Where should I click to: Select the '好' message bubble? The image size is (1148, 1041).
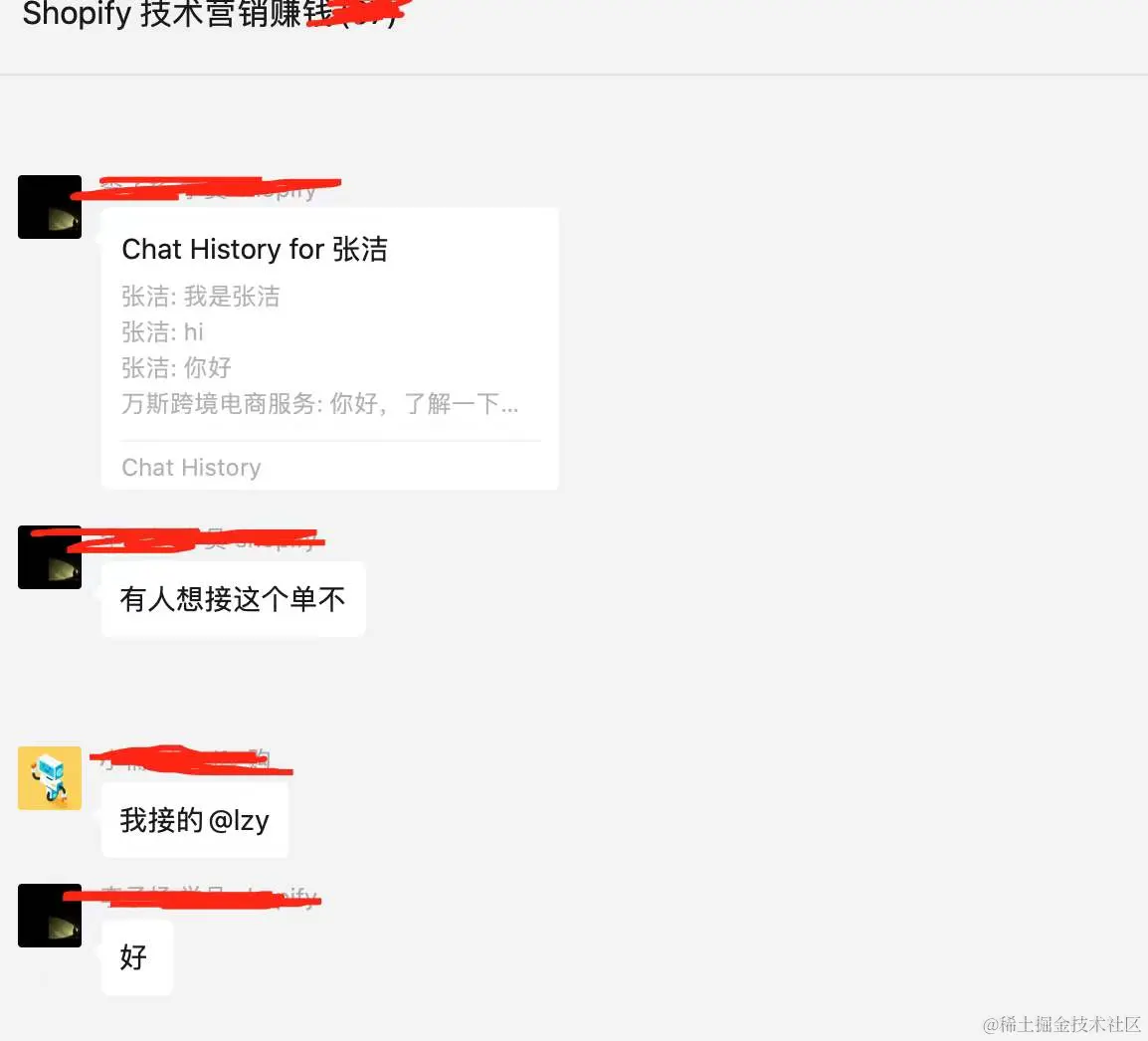click(137, 957)
